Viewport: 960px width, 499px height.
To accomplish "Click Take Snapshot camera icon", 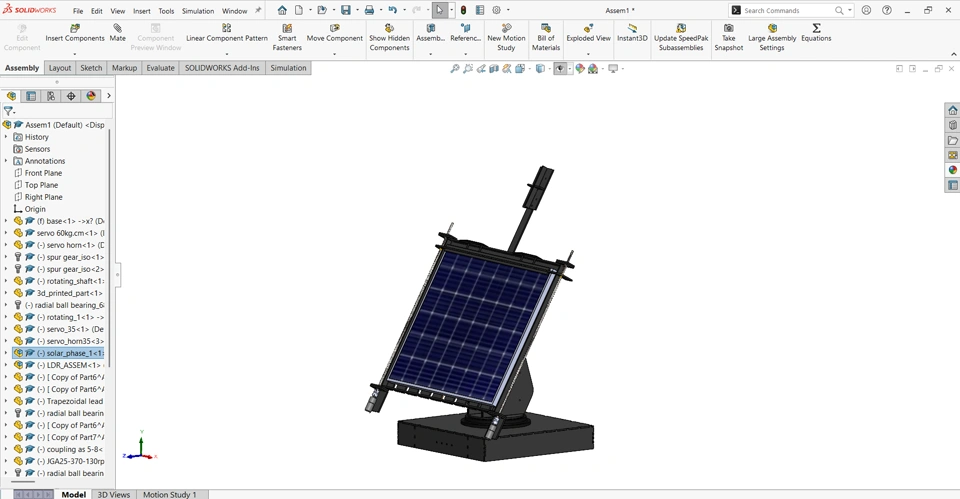I will pyautogui.click(x=728, y=29).
